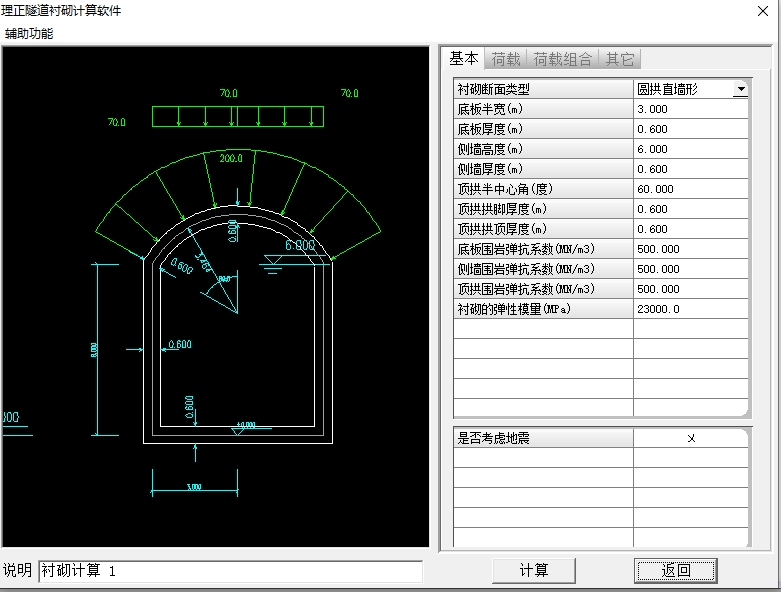The image size is (781, 592).
Task: Select the 底板厚度(m) value field
Action: (690, 129)
